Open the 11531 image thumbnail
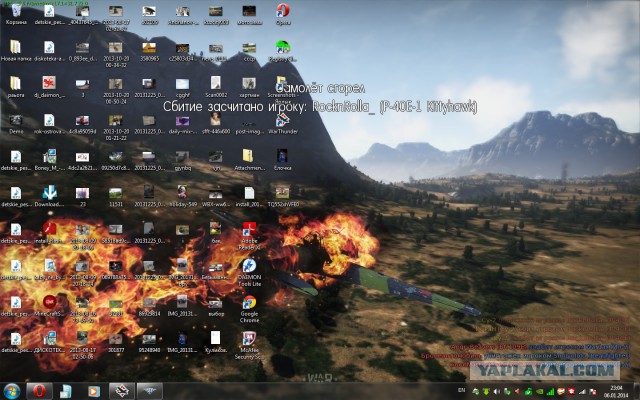Screen dimensions: 640x400 coord(116,196)
